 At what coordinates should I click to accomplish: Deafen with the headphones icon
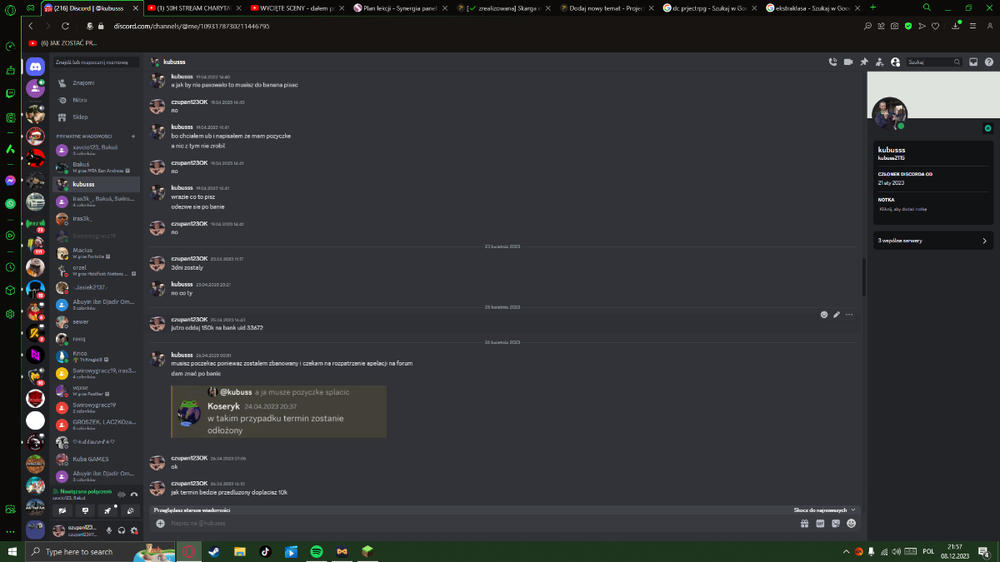click(122, 531)
